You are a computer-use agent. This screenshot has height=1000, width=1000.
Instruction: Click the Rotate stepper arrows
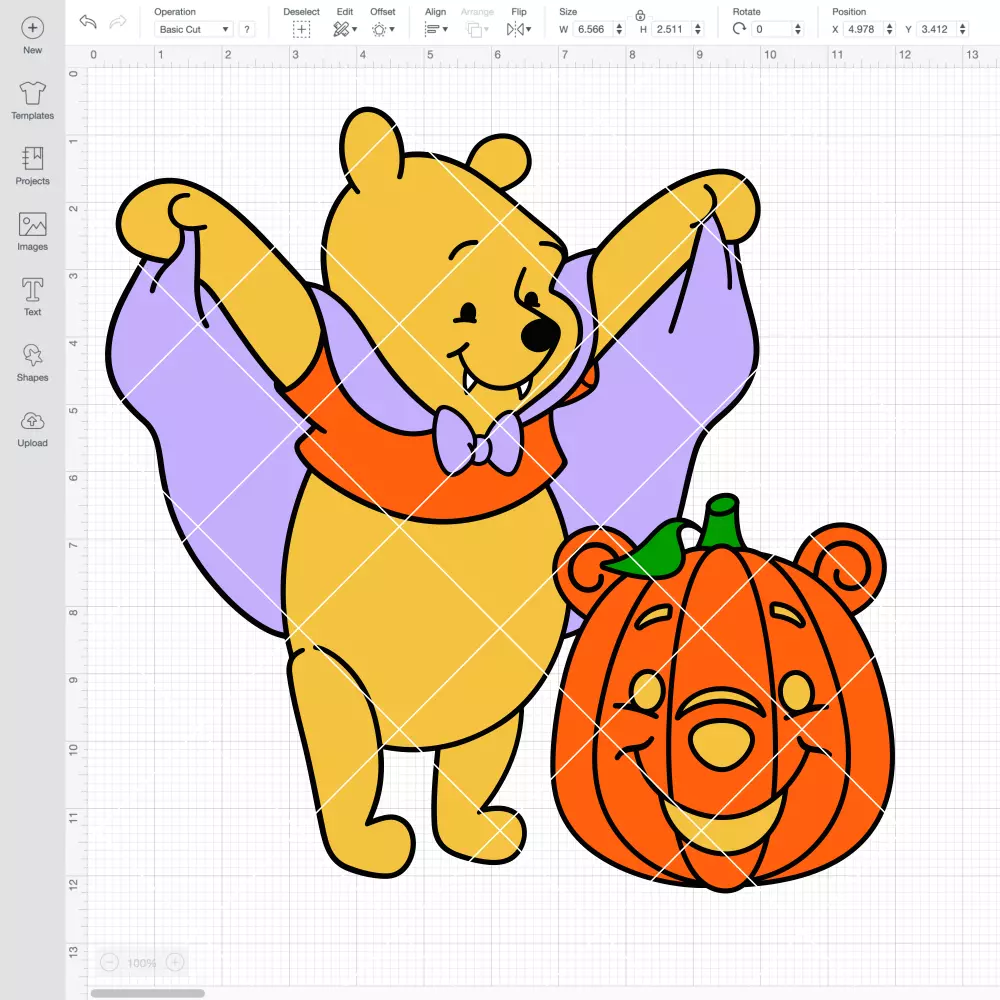(798, 29)
